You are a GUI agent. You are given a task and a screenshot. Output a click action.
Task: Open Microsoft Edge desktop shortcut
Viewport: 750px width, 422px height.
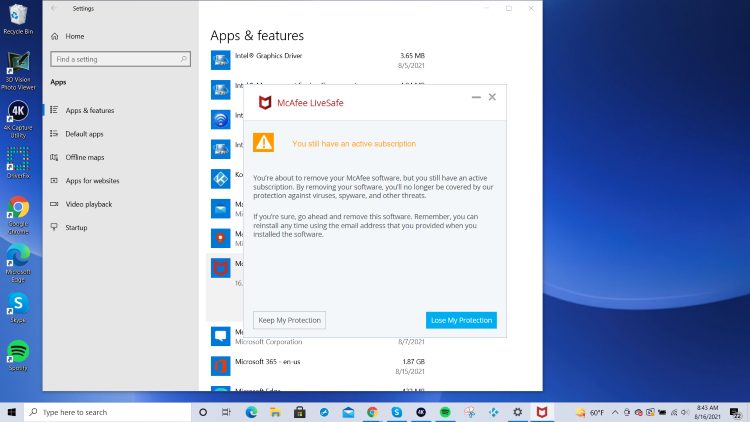pyautogui.click(x=18, y=263)
